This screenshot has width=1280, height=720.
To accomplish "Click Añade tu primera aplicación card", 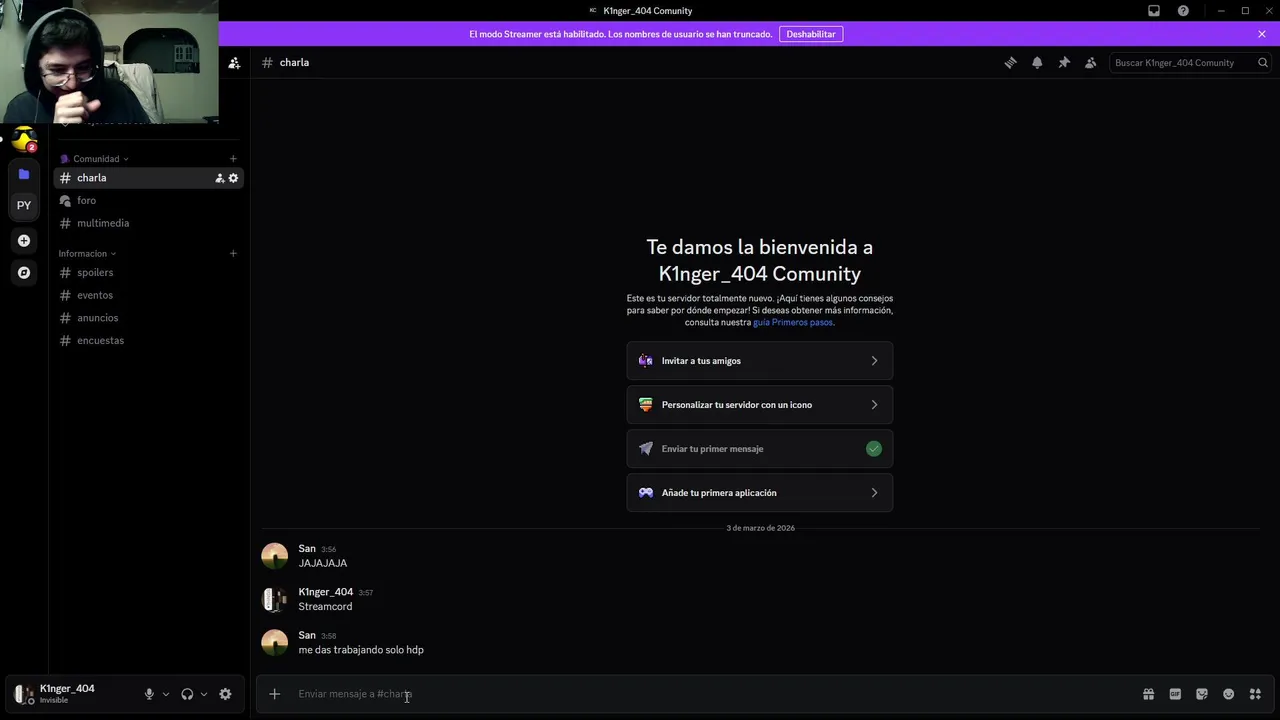I will coord(760,493).
